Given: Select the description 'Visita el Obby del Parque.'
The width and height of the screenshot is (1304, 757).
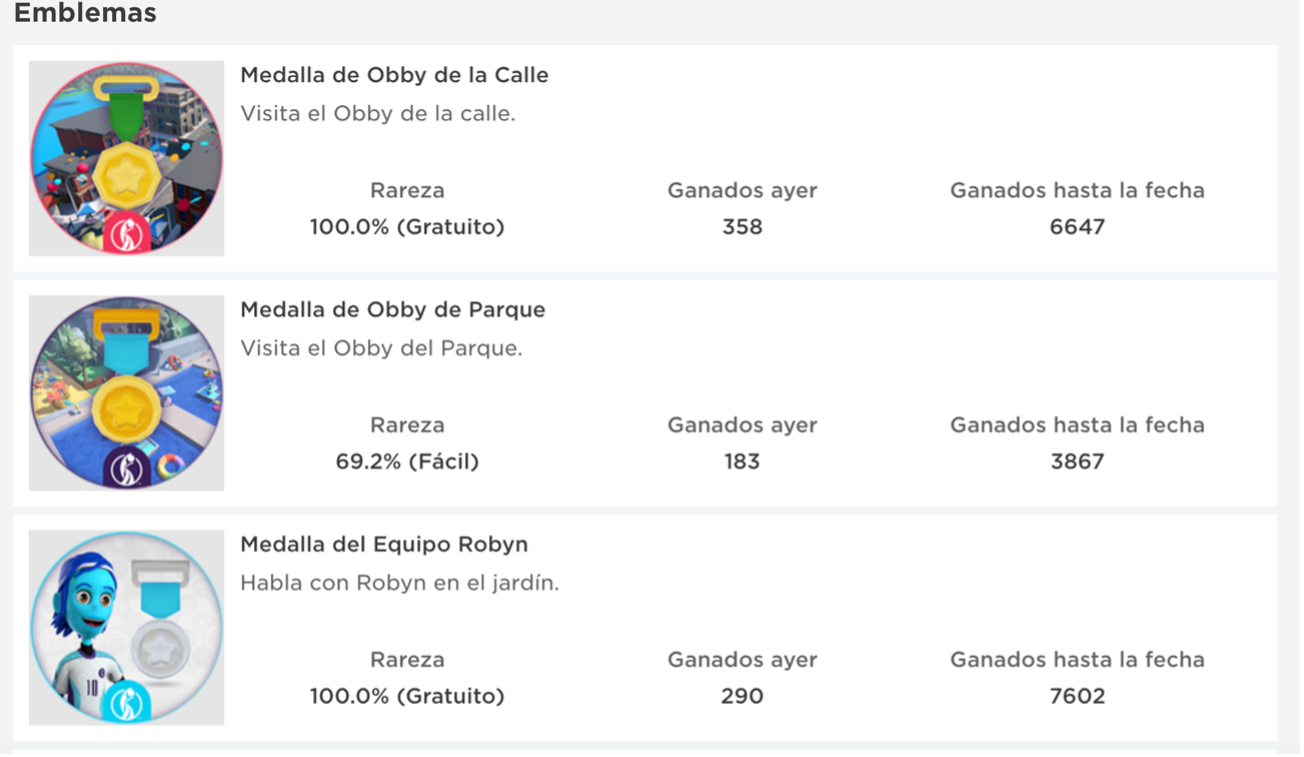Looking at the screenshot, I should tap(381, 348).
